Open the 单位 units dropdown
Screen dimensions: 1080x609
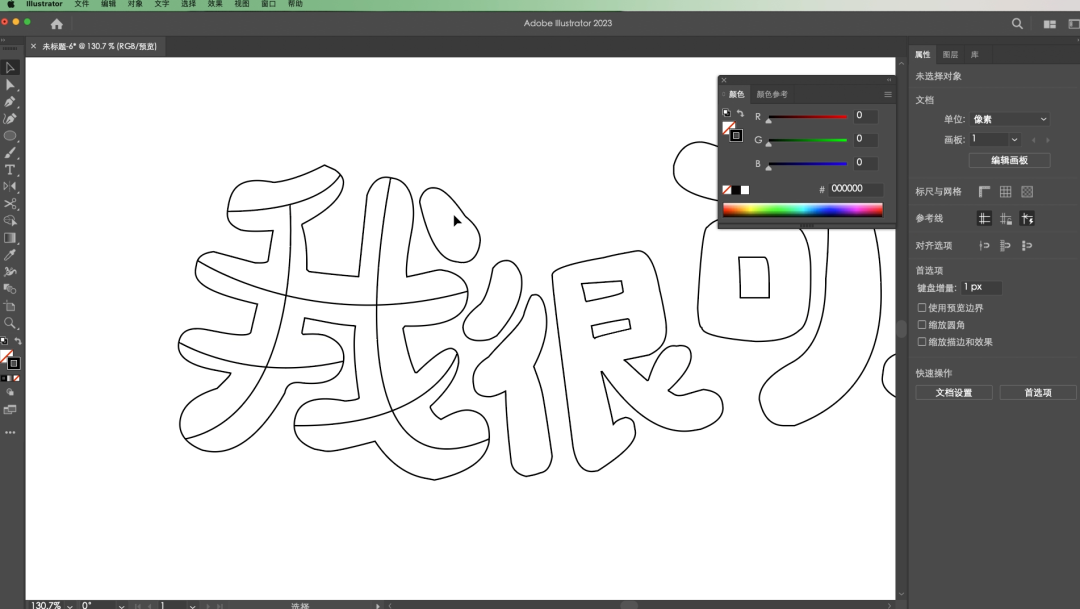pos(1009,119)
